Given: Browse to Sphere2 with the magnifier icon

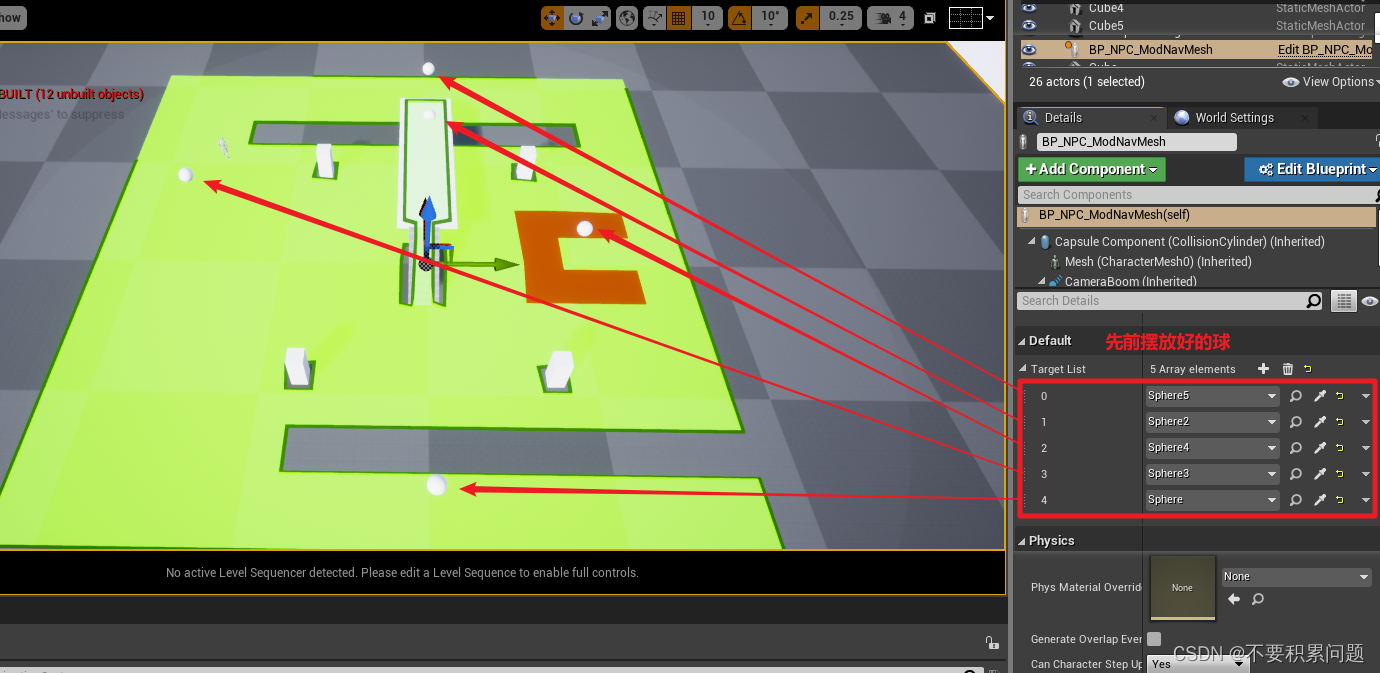Looking at the screenshot, I should click(1296, 421).
